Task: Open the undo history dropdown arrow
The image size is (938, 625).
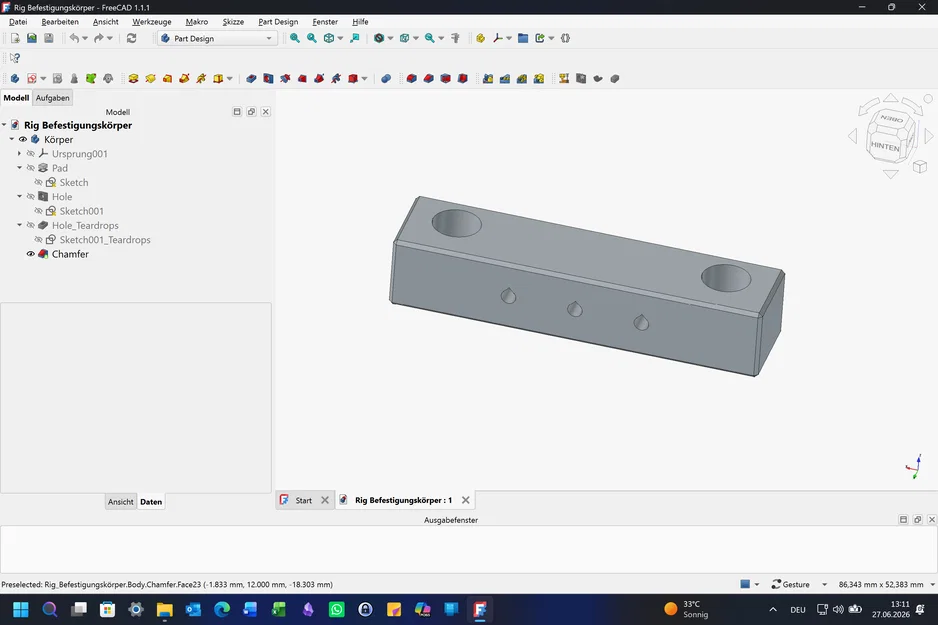Action: coord(85,38)
